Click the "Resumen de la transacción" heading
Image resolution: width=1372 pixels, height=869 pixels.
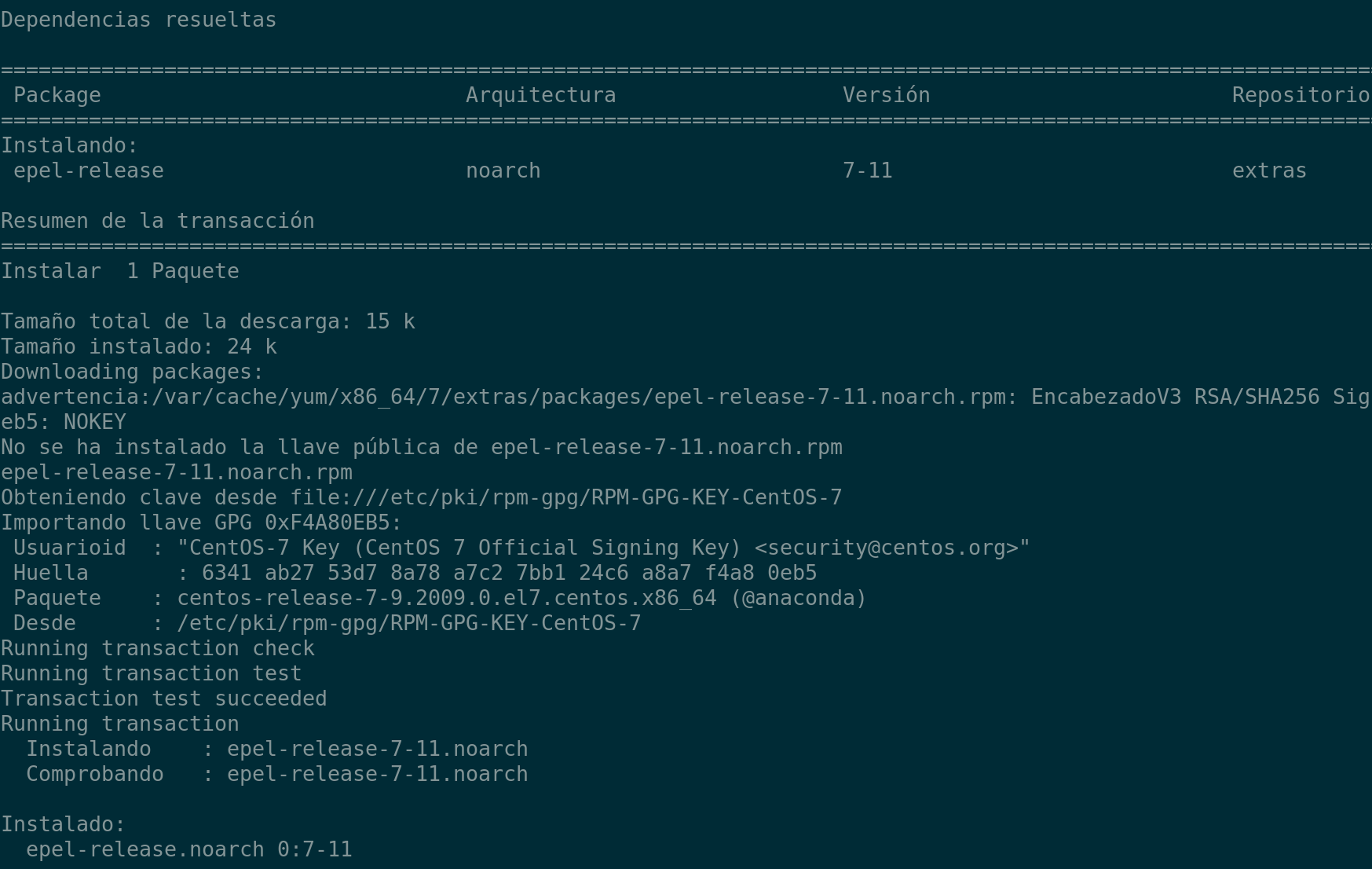(157, 221)
